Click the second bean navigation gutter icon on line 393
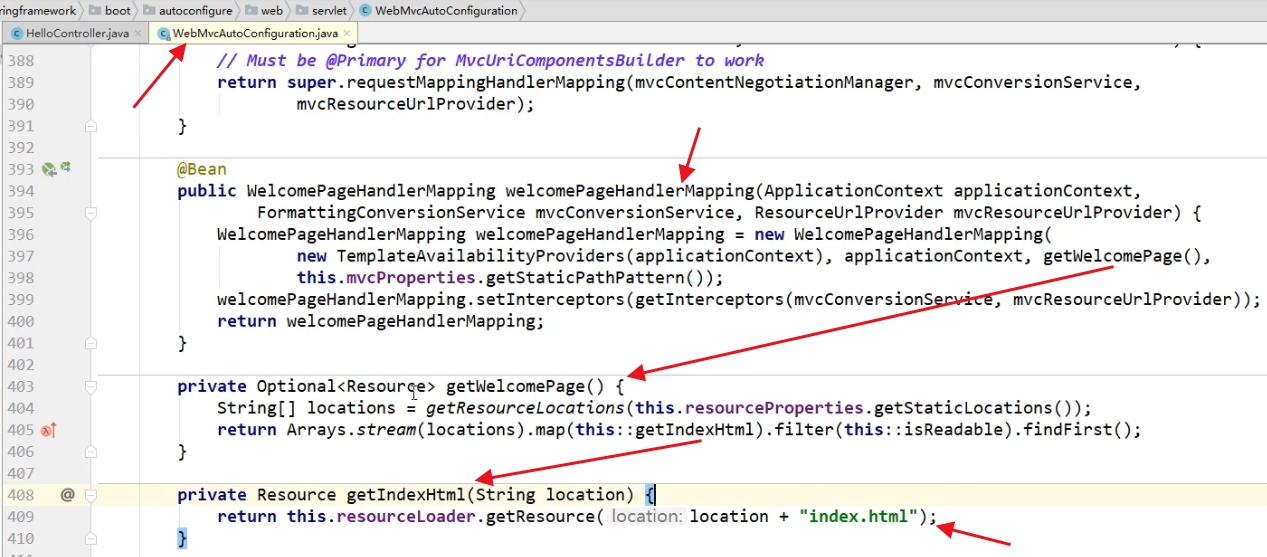The image size is (1267, 557). tap(64, 168)
